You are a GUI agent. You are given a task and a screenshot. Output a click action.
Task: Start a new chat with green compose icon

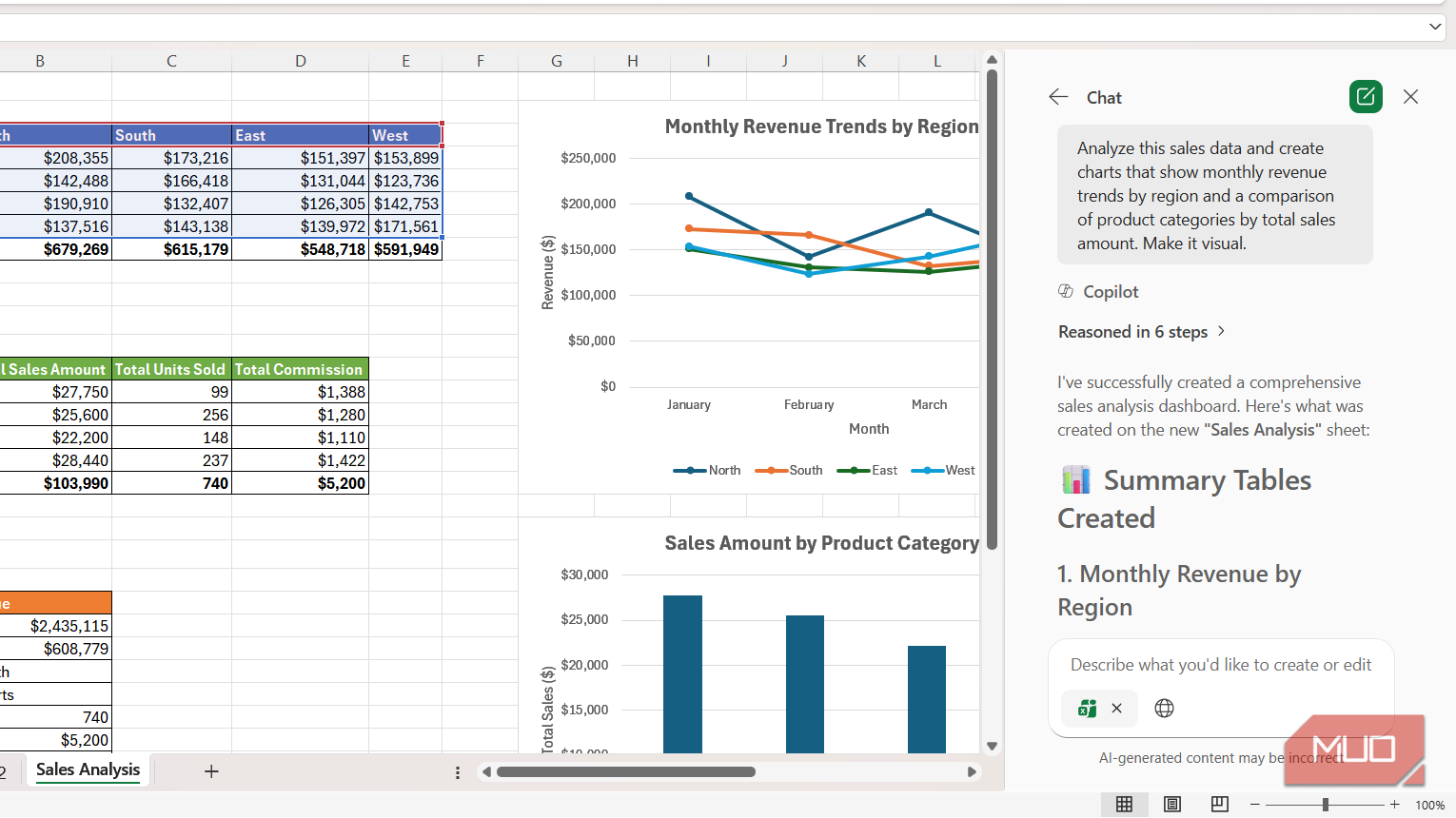click(1366, 96)
